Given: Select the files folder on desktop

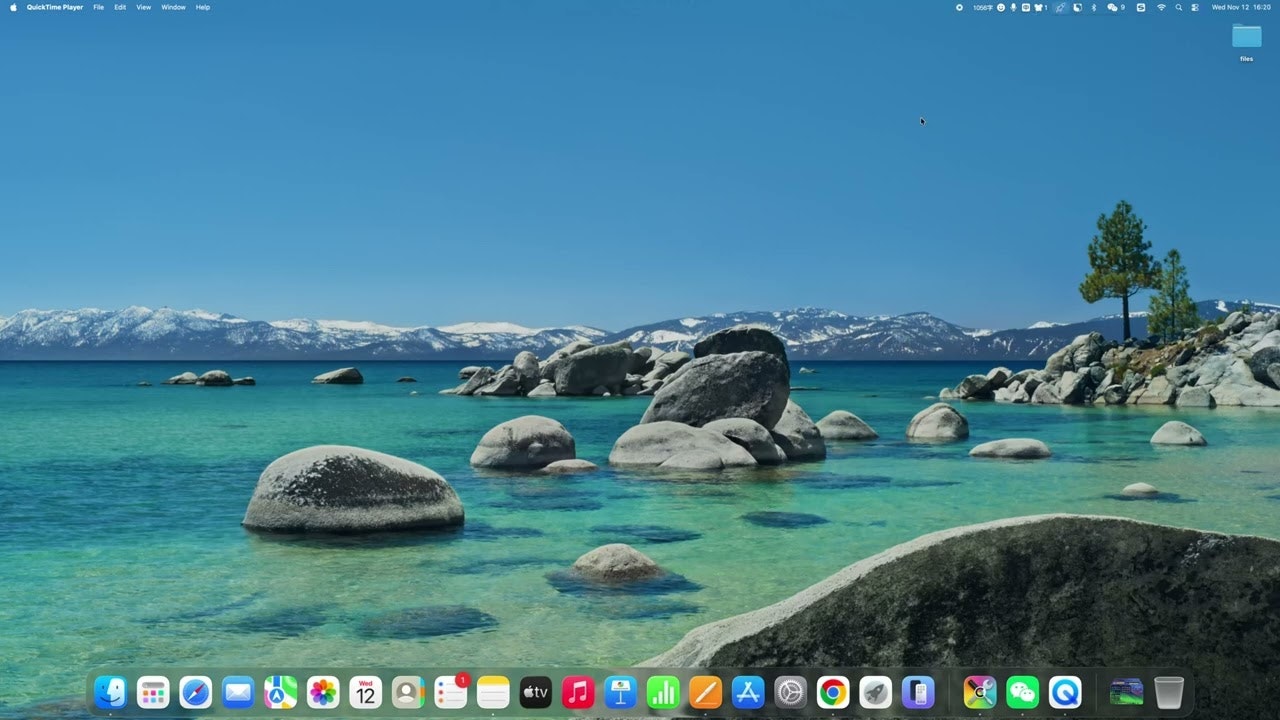Looking at the screenshot, I should tap(1246, 43).
